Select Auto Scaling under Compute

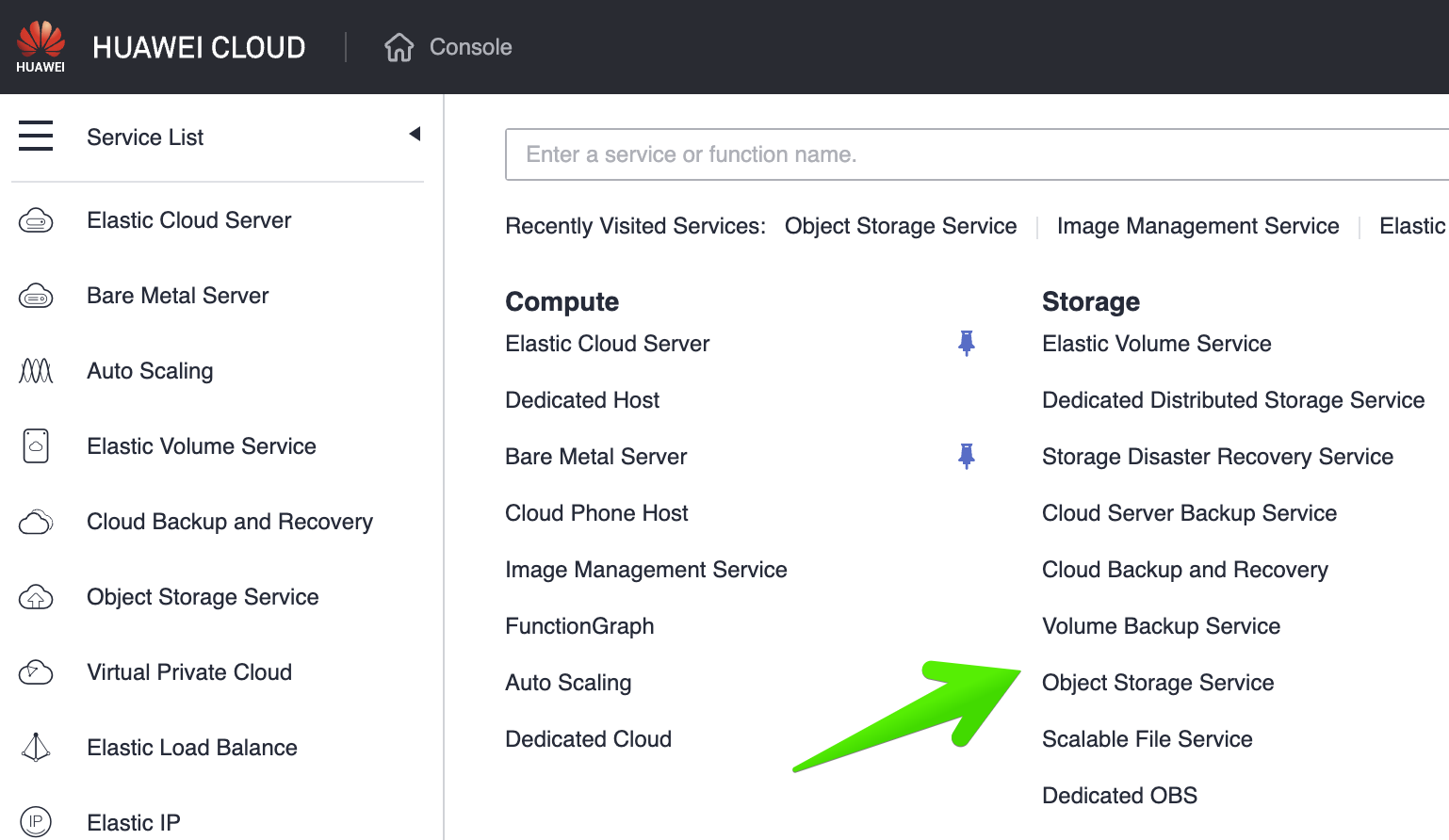coord(568,683)
